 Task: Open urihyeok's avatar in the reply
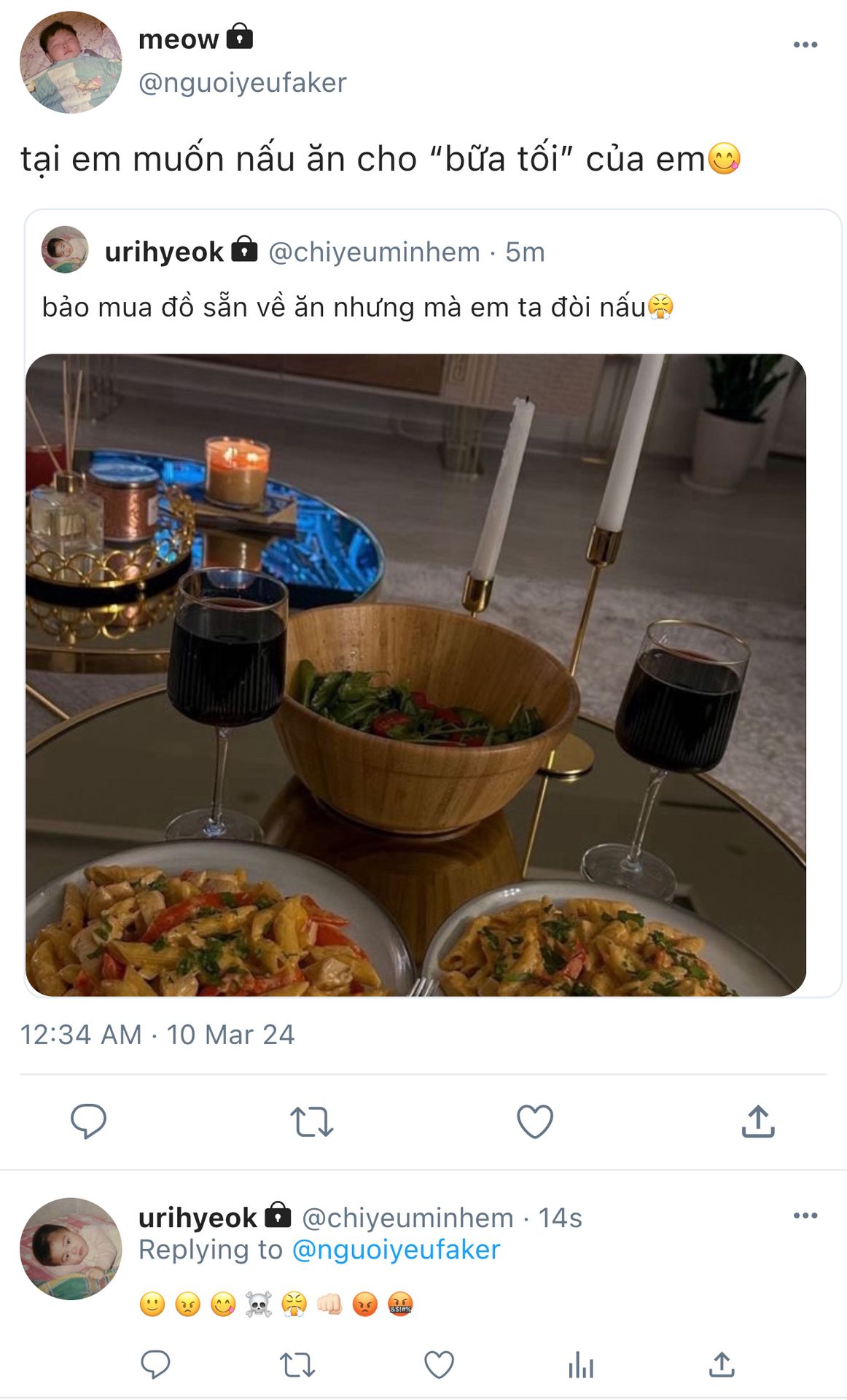[71, 1248]
